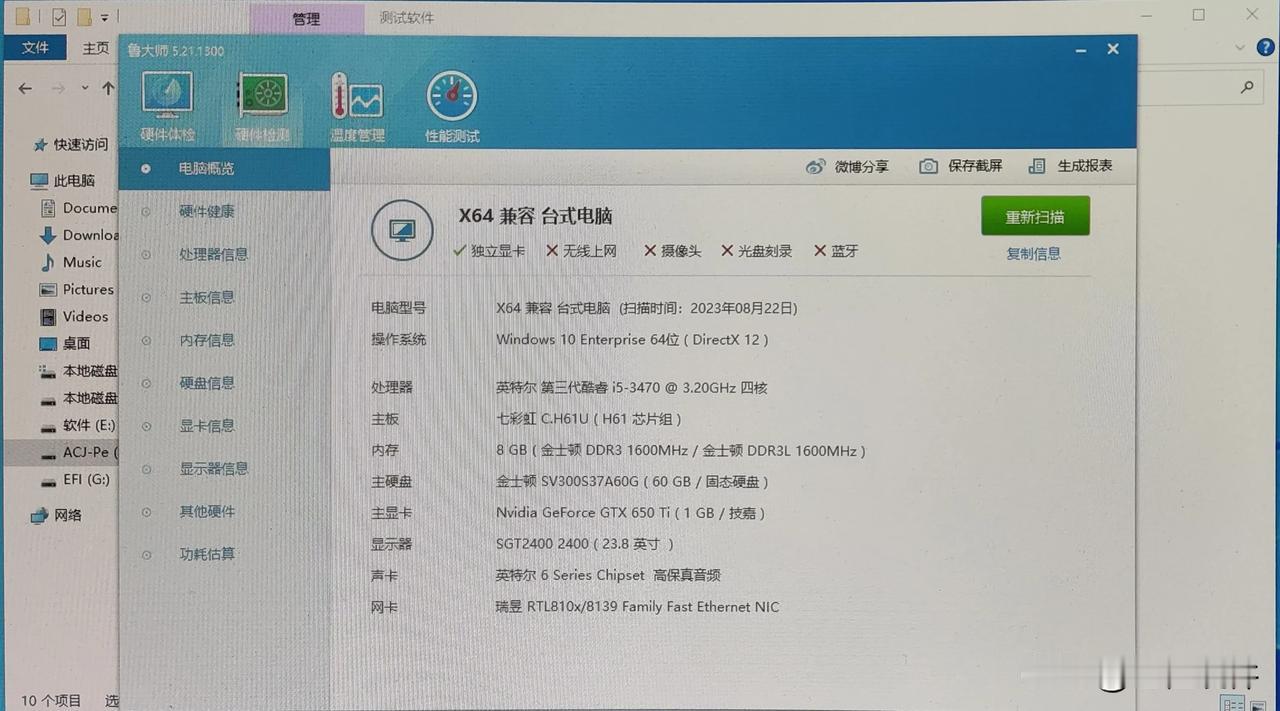Click the 测试软件 window title in Explorer
Screen dimensions: 1280x711
point(407,18)
